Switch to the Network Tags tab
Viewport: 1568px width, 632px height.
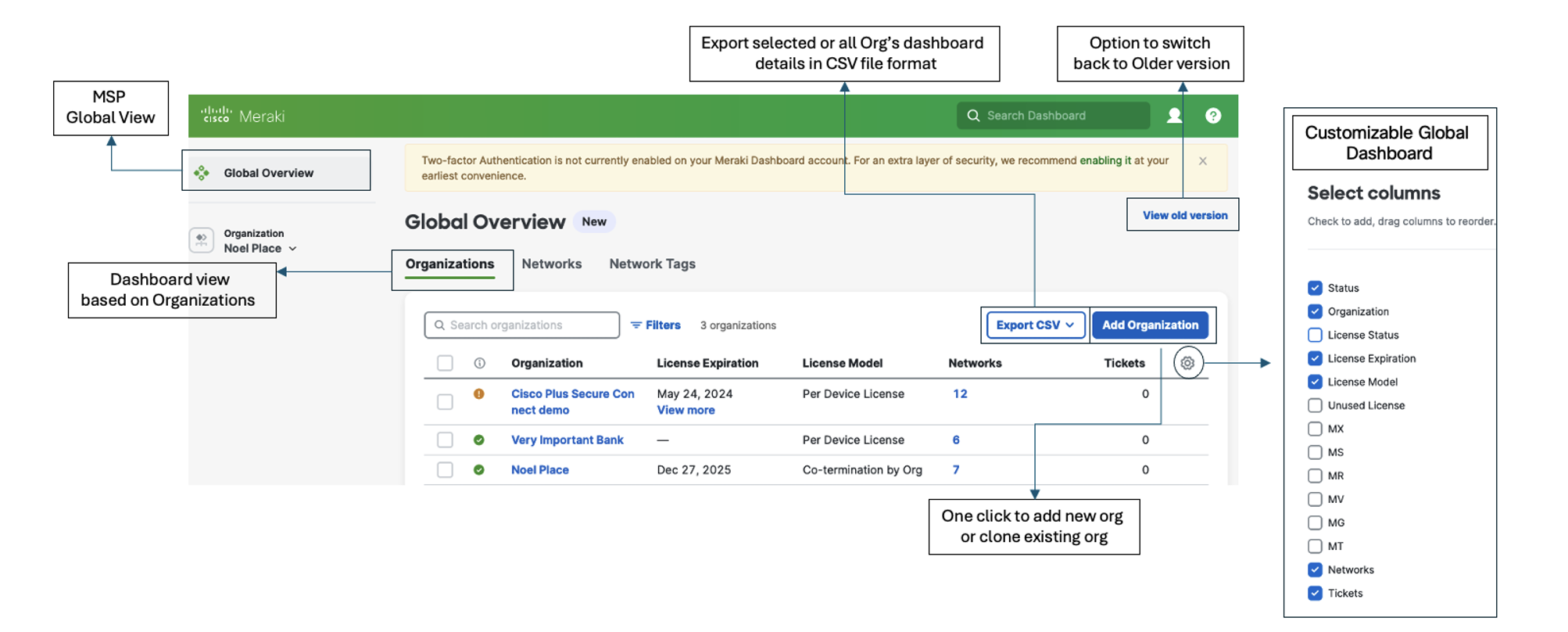(652, 264)
